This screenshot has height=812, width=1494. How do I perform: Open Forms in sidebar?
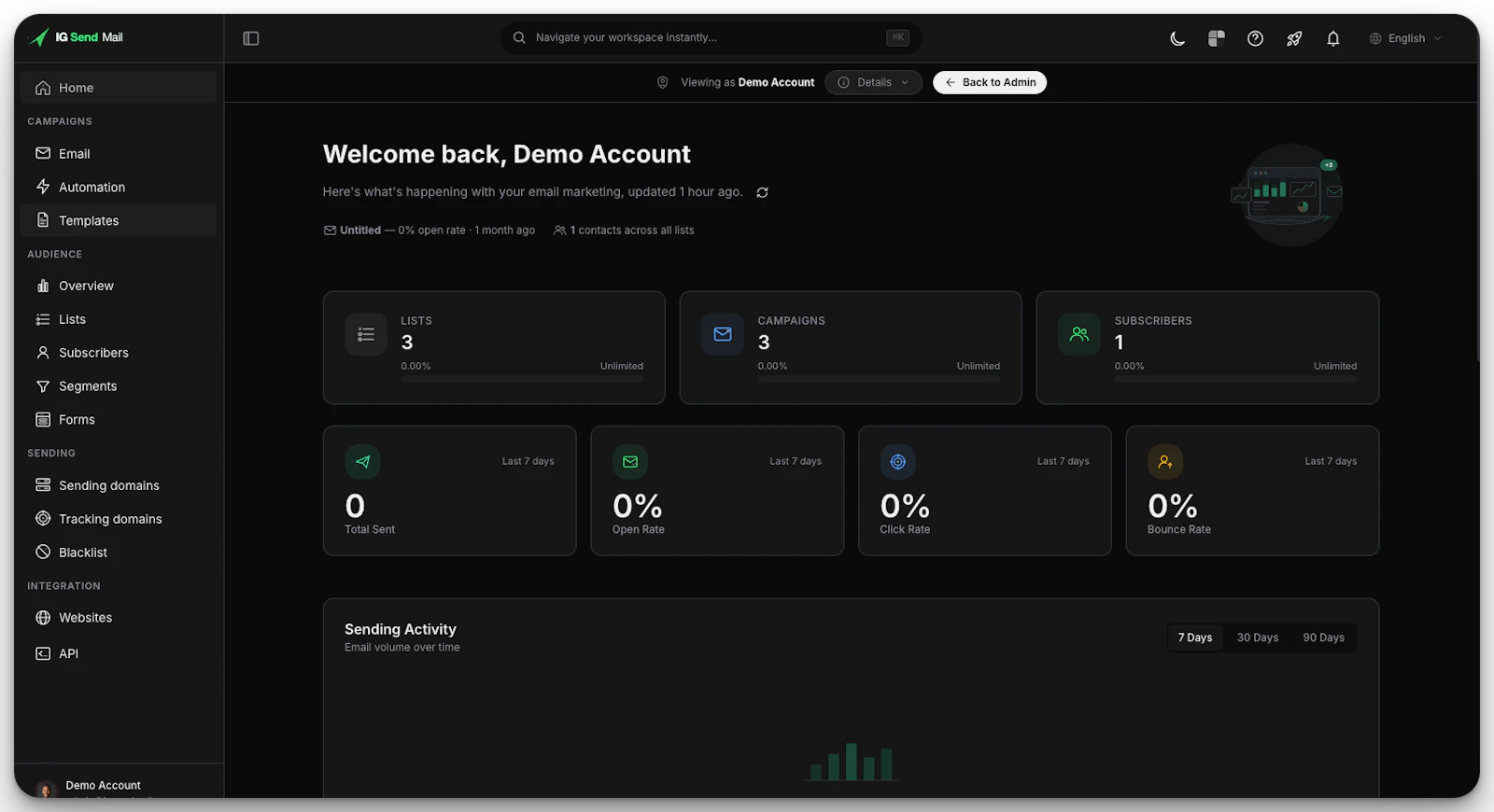(x=119, y=420)
